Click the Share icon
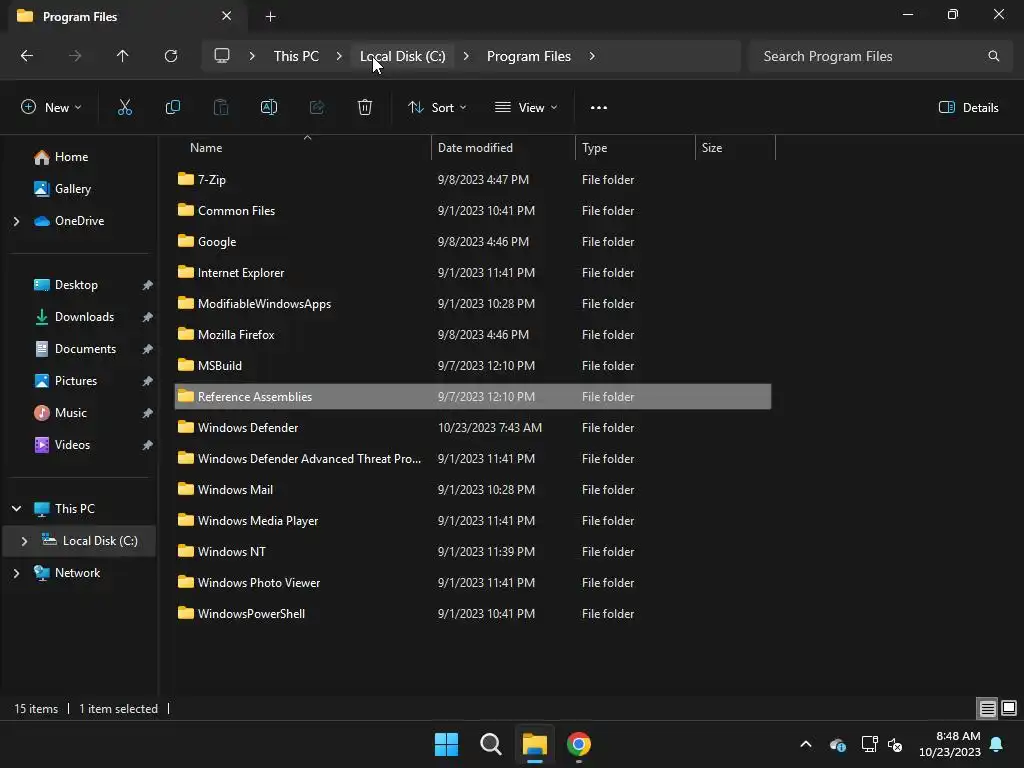Image resolution: width=1024 pixels, height=768 pixels. coord(317,108)
